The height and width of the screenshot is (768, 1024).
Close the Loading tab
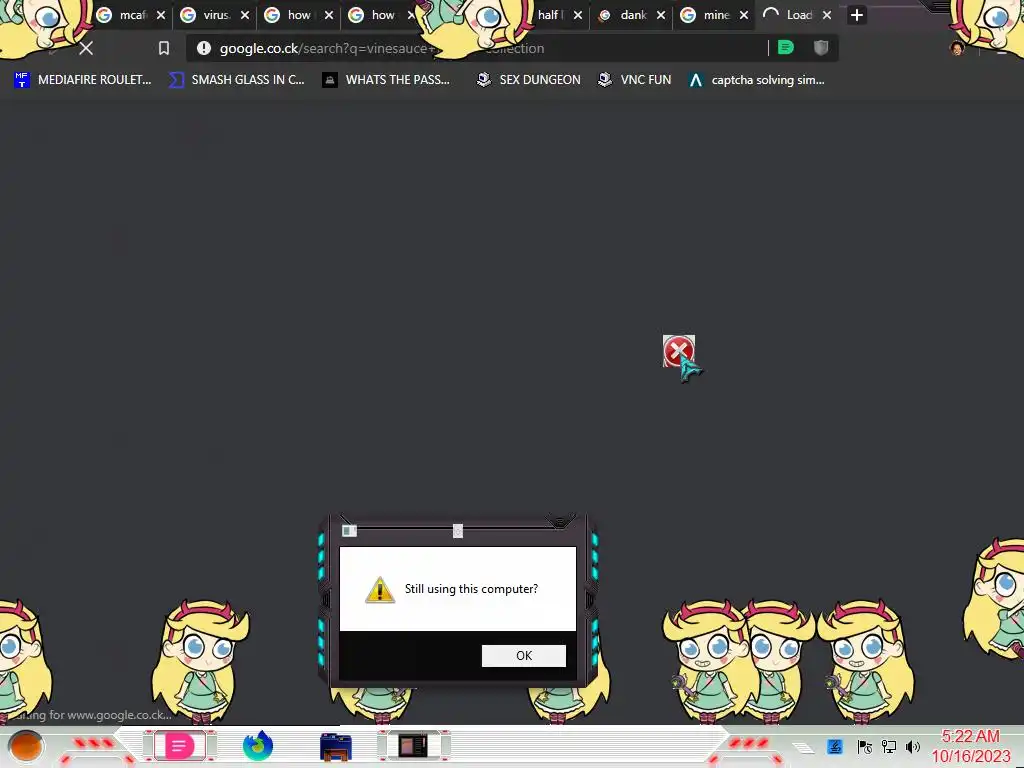click(827, 15)
